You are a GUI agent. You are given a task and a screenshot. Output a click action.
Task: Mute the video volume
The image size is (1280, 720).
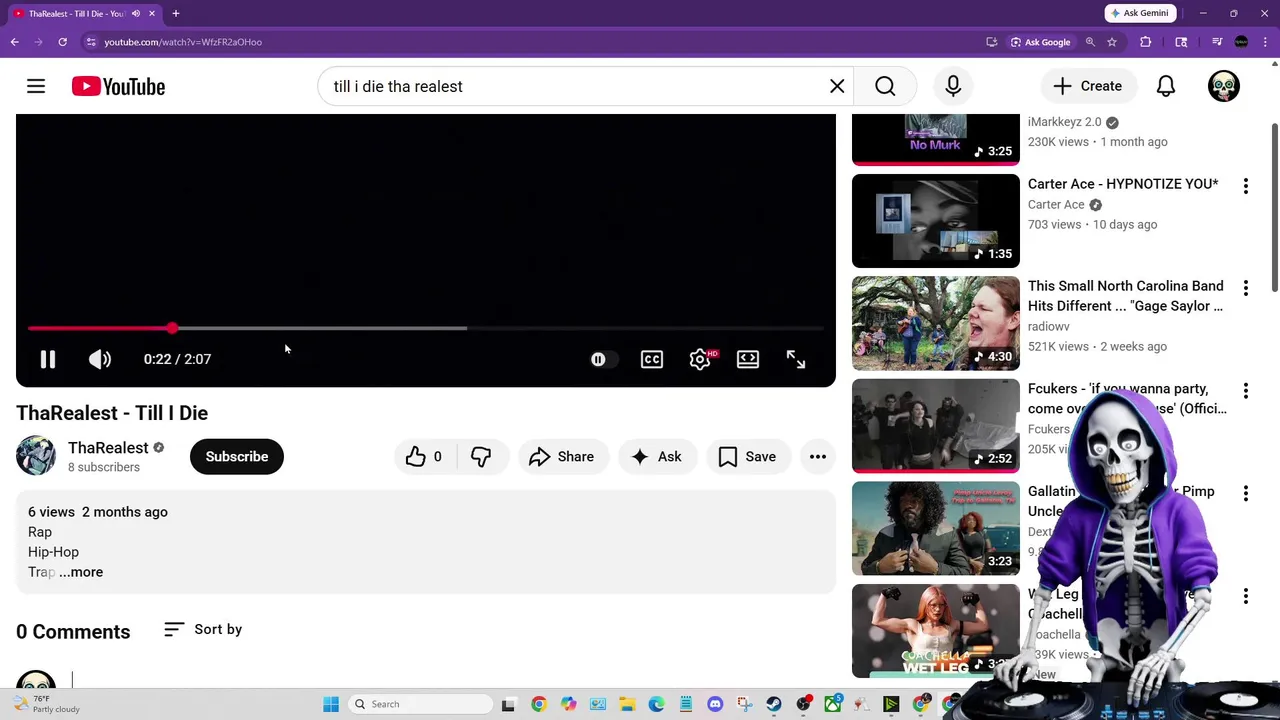[100, 359]
